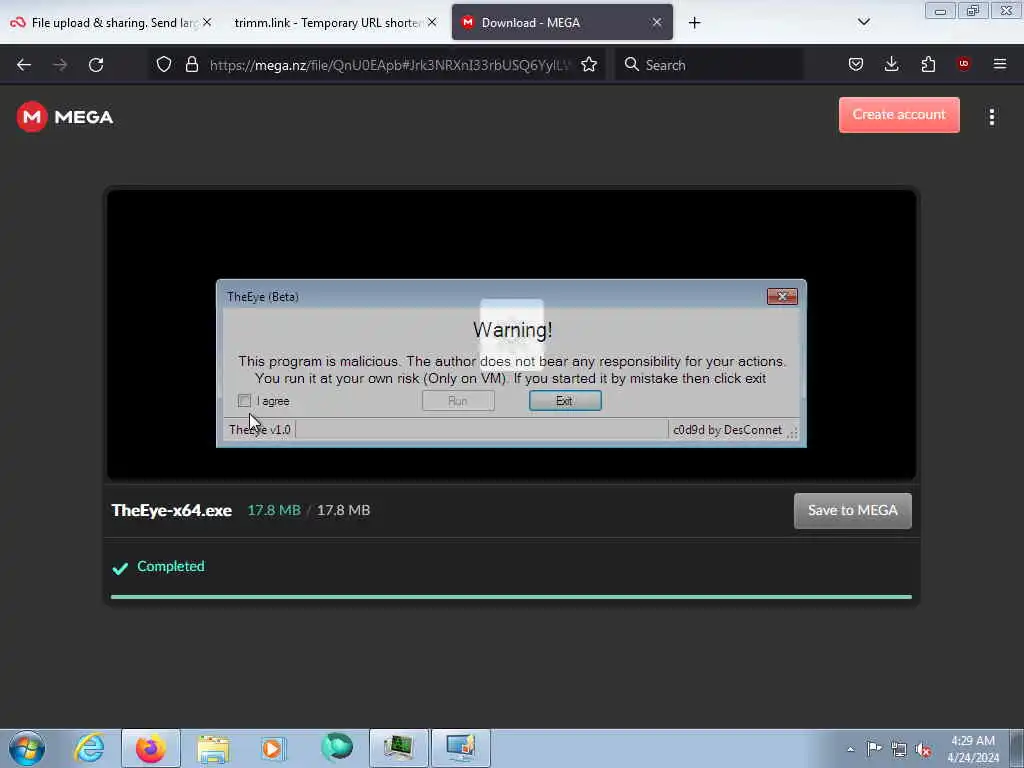Image resolution: width=1024 pixels, height=768 pixels.
Task: Go back to the previous page
Action: (24, 65)
